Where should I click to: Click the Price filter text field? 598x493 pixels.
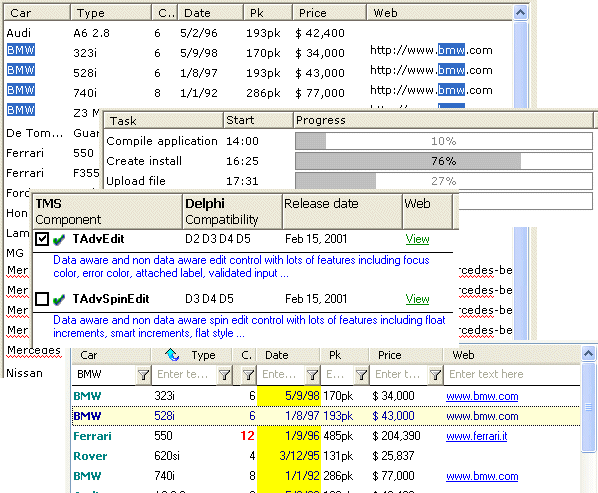tap(399, 375)
